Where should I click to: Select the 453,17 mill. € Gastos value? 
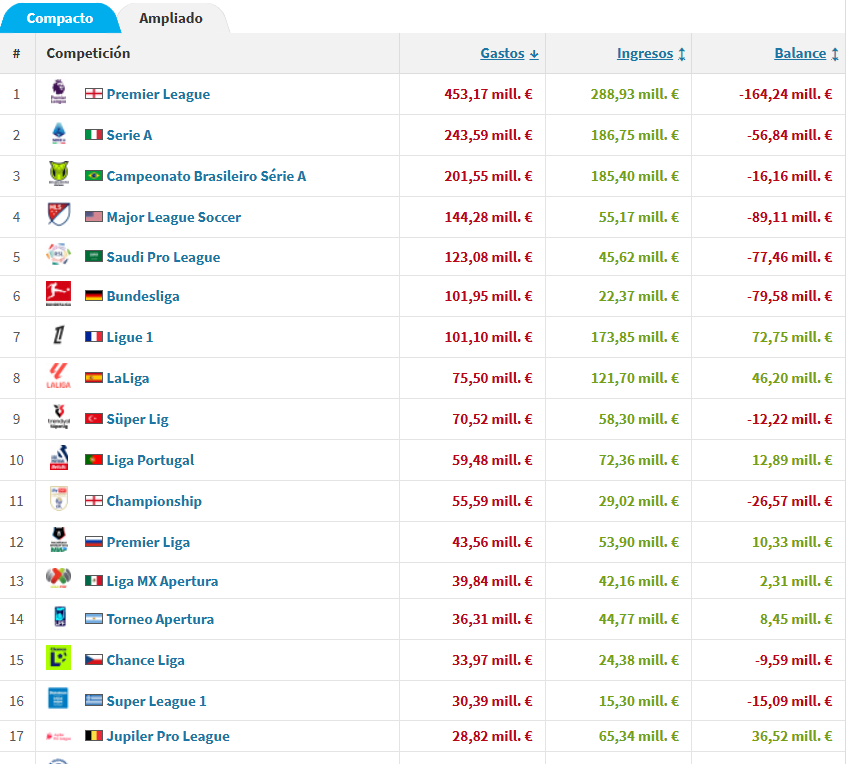click(x=488, y=94)
